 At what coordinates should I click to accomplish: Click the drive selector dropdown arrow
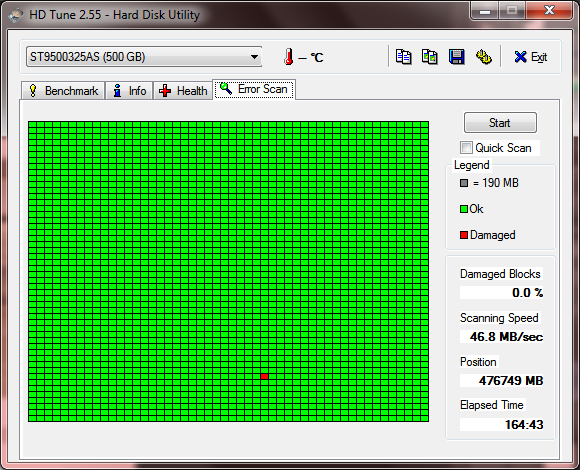click(x=254, y=57)
